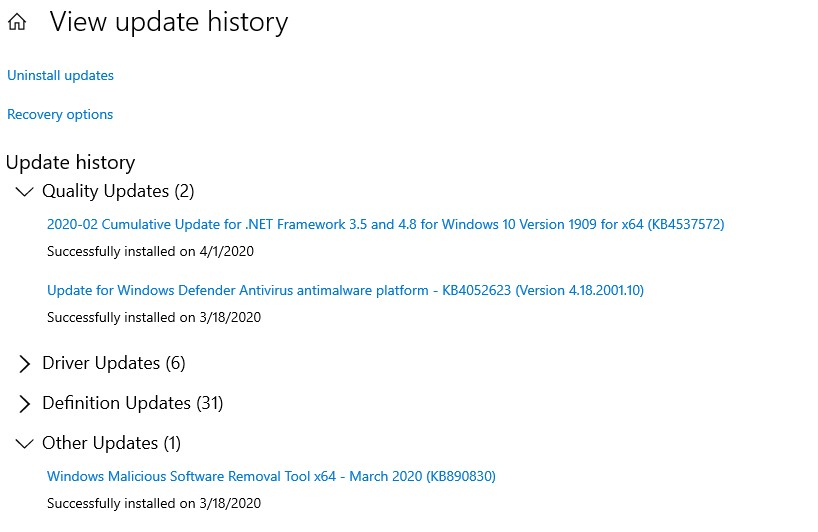Collapse Quality Updates using its chevron
This screenshot has width=818, height=532.
pos(24,191)
